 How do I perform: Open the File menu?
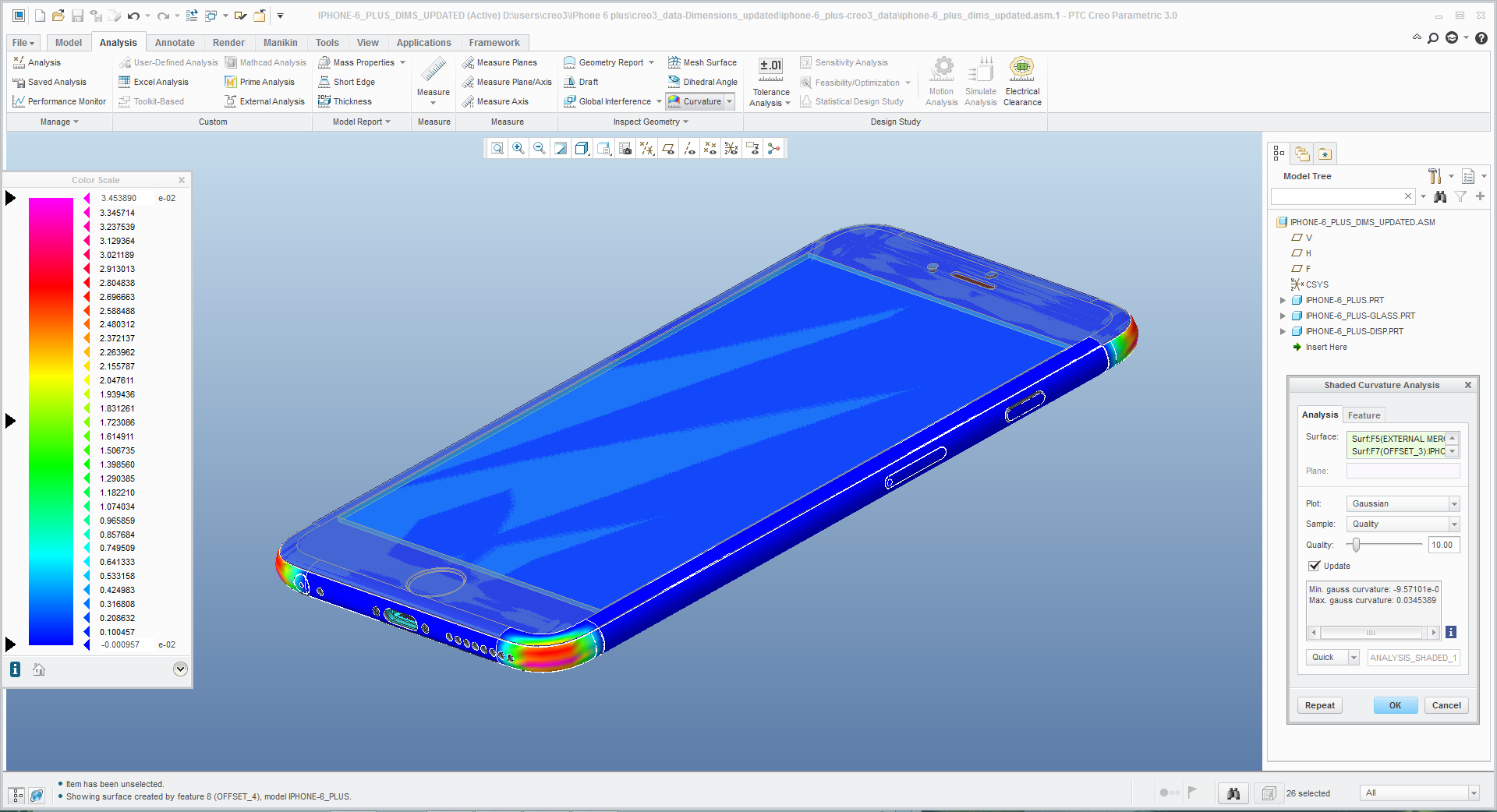(23, 43)
